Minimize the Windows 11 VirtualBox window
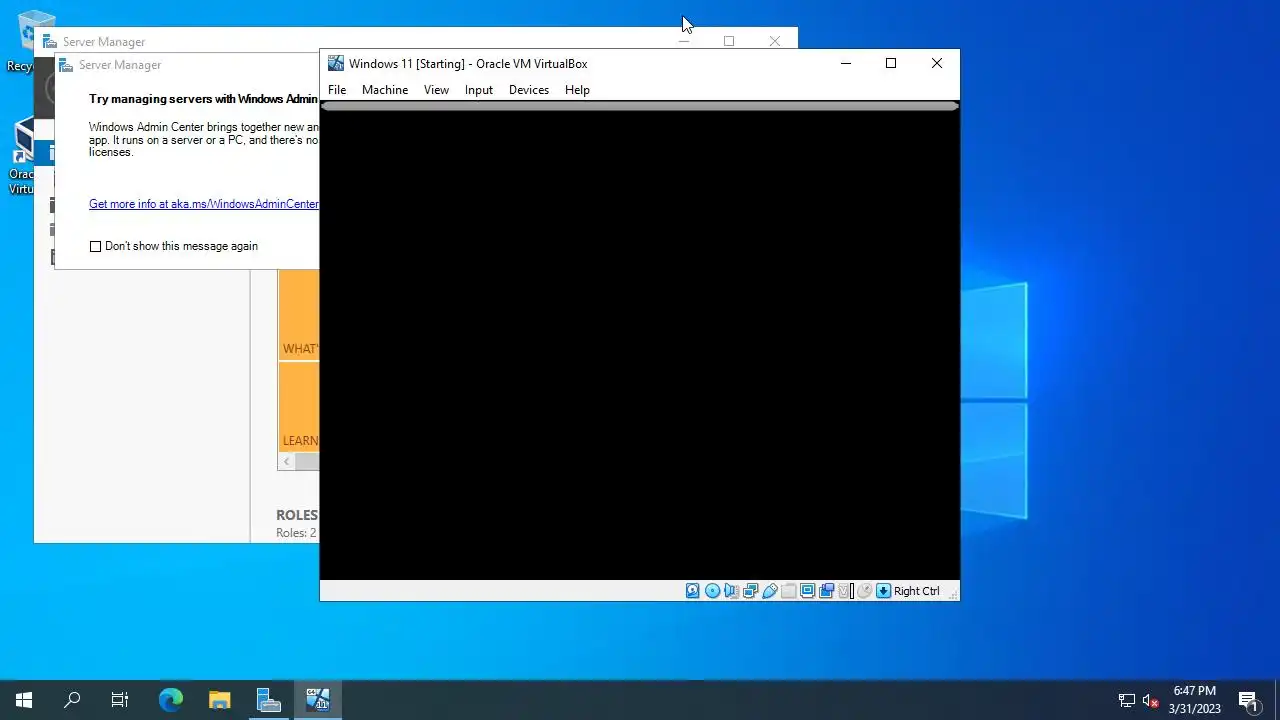 pos(846,63)
